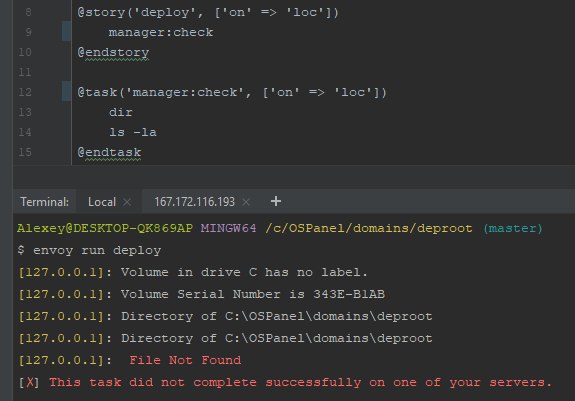Click the task did not complete message
Viewport: 575px width, 401px height.
point(300,382)
